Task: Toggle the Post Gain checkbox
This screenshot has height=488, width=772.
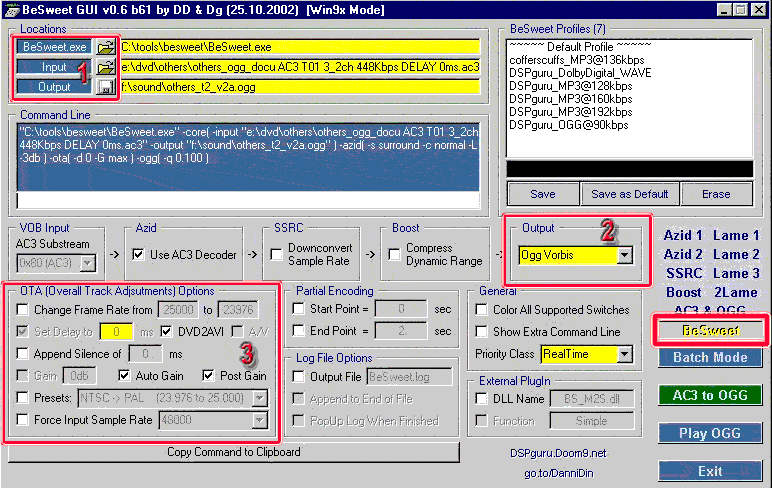Action: point(208,376)
